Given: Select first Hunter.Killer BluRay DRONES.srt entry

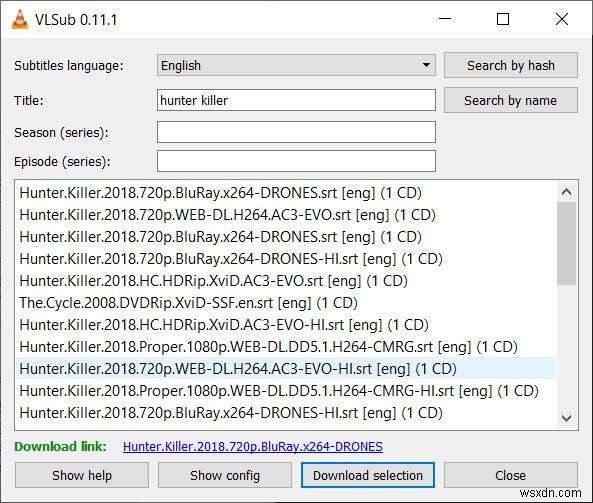Looking at the screenshot, I should (x=286, y=193).
